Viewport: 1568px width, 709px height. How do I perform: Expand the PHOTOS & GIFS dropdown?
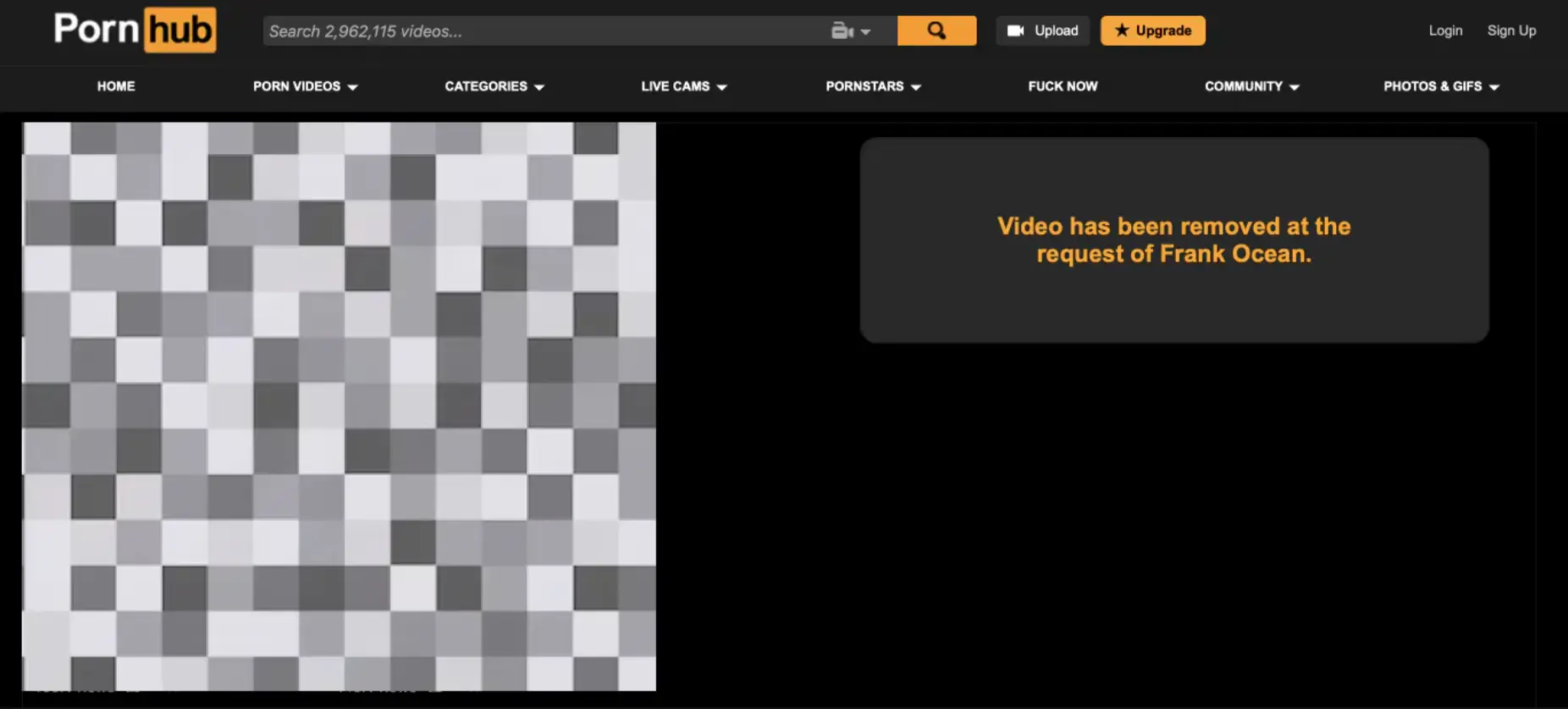click(x=1442, y=86)
